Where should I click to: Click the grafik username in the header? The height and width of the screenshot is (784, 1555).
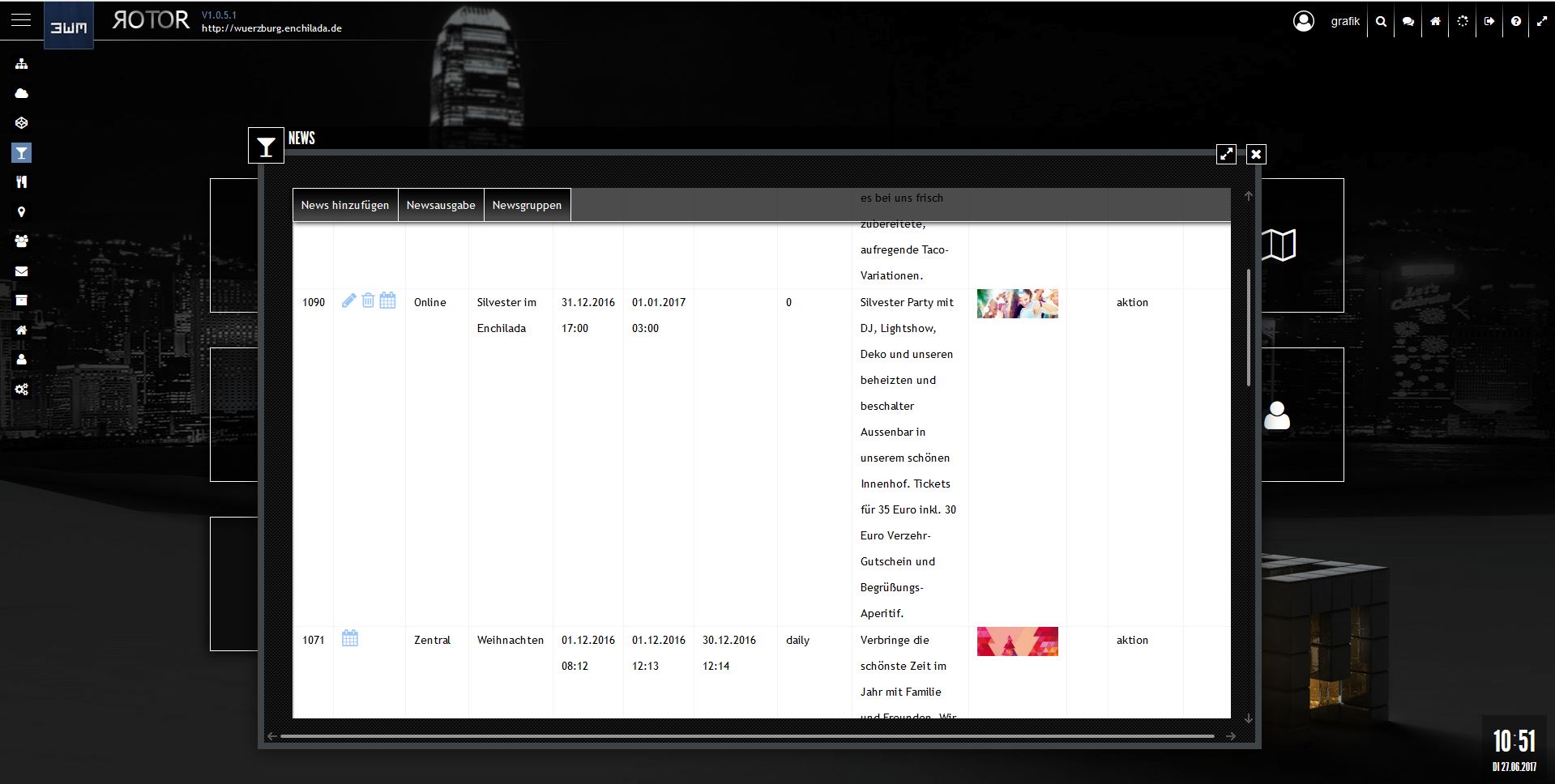tap(1345, 21)
